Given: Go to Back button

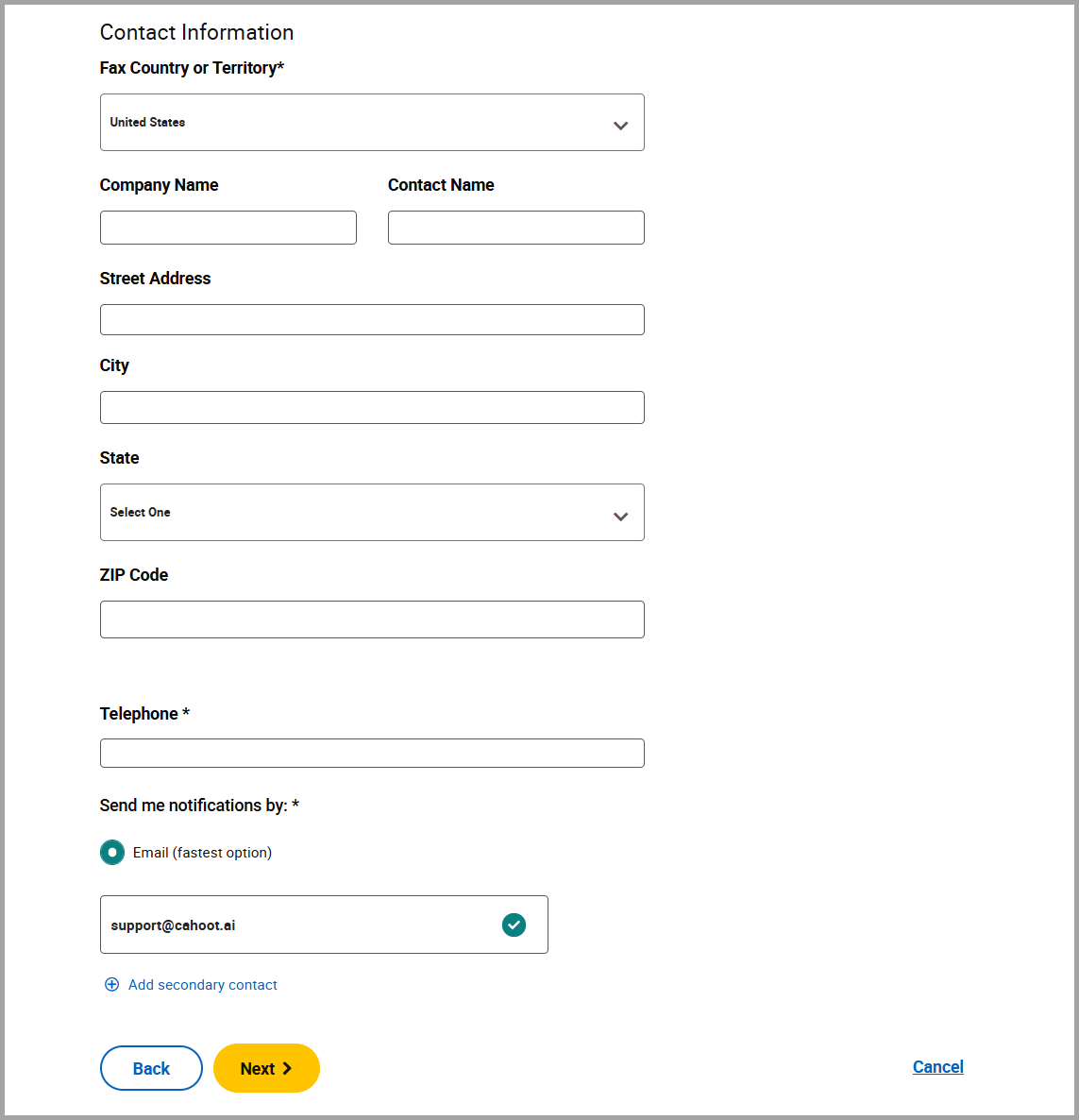Looking at the screenshot, I should pos(151,1068).
